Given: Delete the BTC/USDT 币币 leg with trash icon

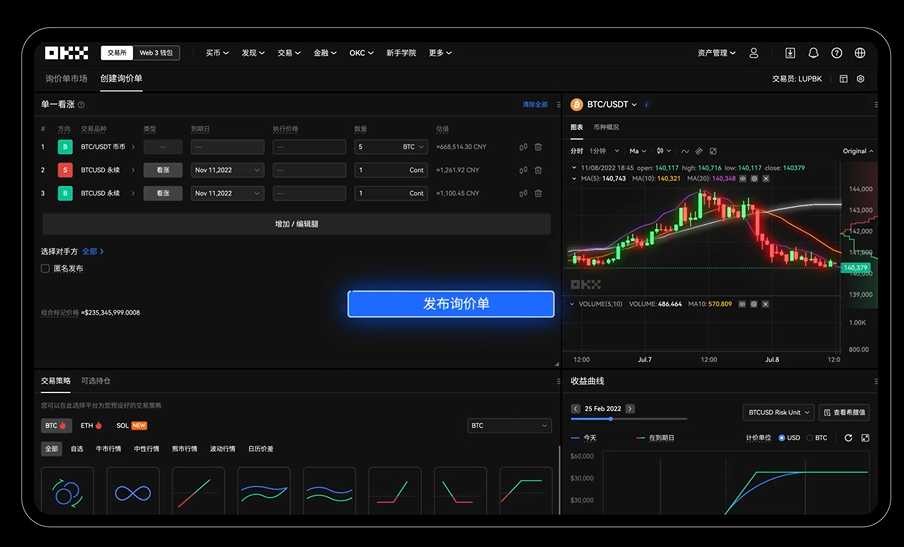Looking at the screenshot, I should [x=538, y=147].
